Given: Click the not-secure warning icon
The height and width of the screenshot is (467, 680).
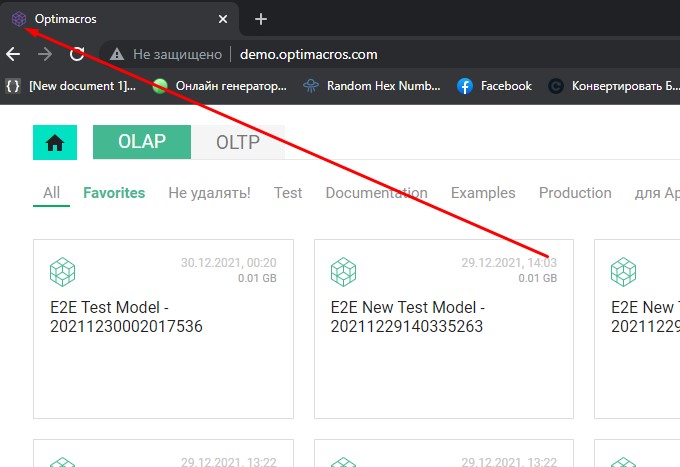Looking at the screenshot, I should point(117,55).
